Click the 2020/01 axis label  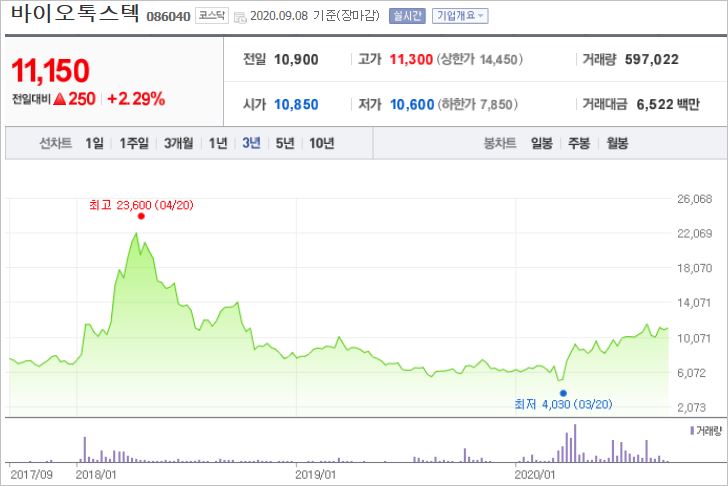point(534,474)
